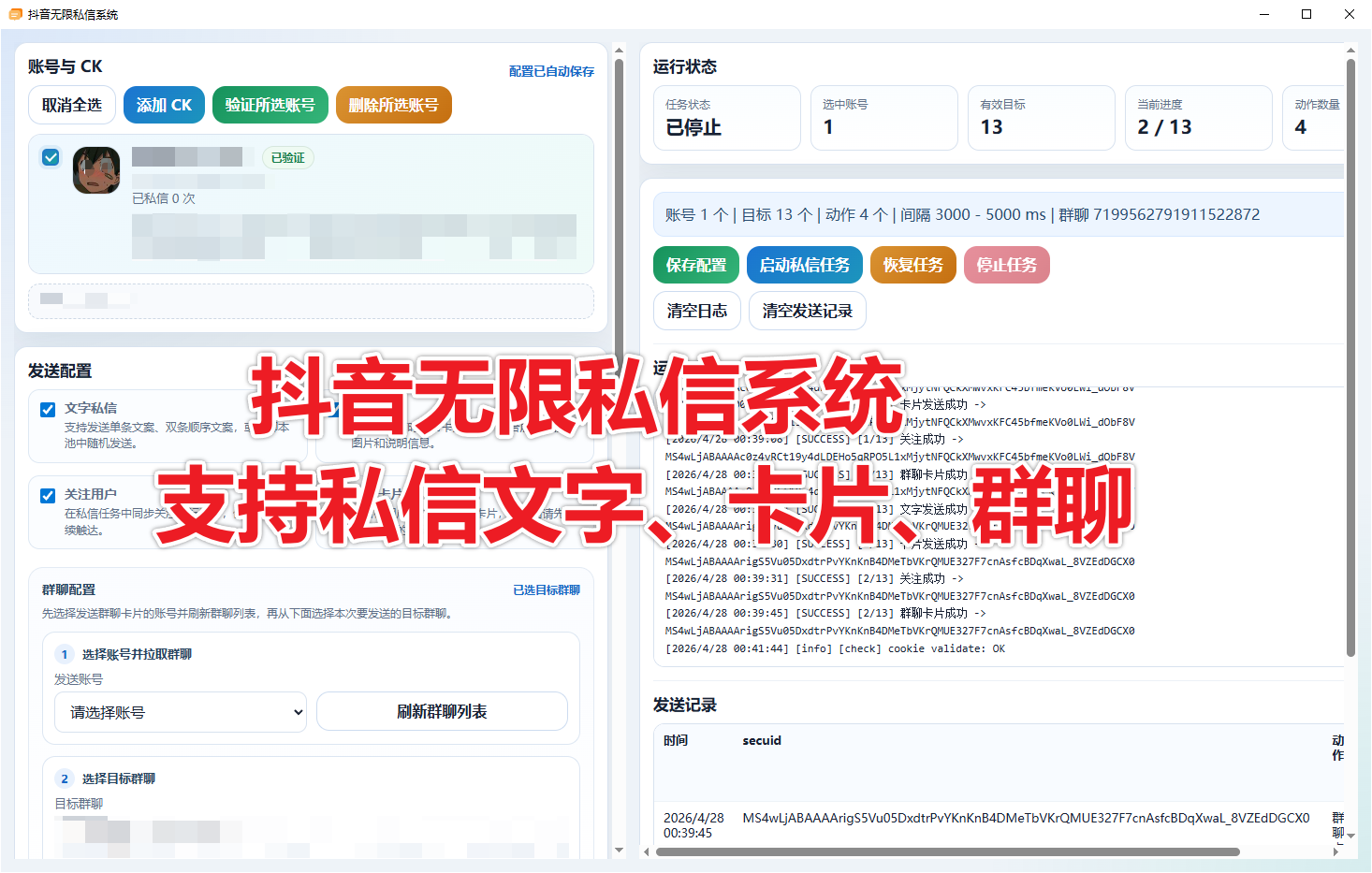Click 停止任务 button

tap(1007, 265)
